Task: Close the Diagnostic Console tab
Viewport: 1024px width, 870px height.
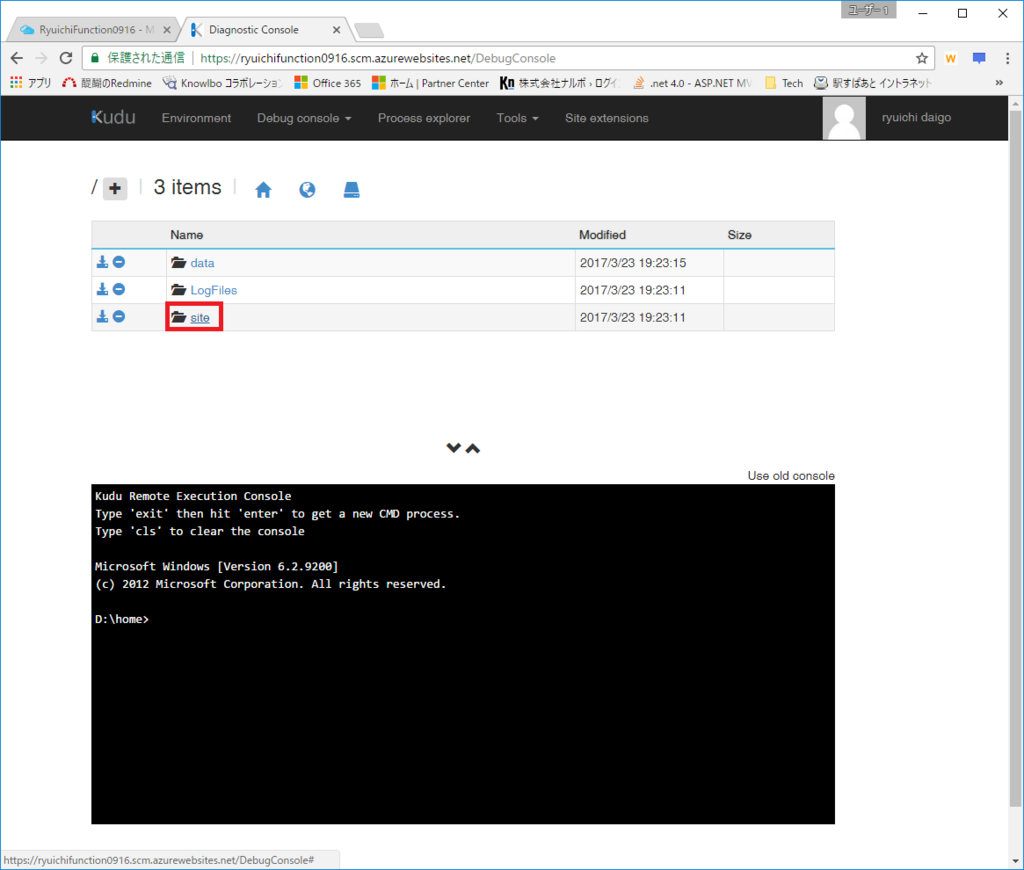Action: click(x=336, y=30)
